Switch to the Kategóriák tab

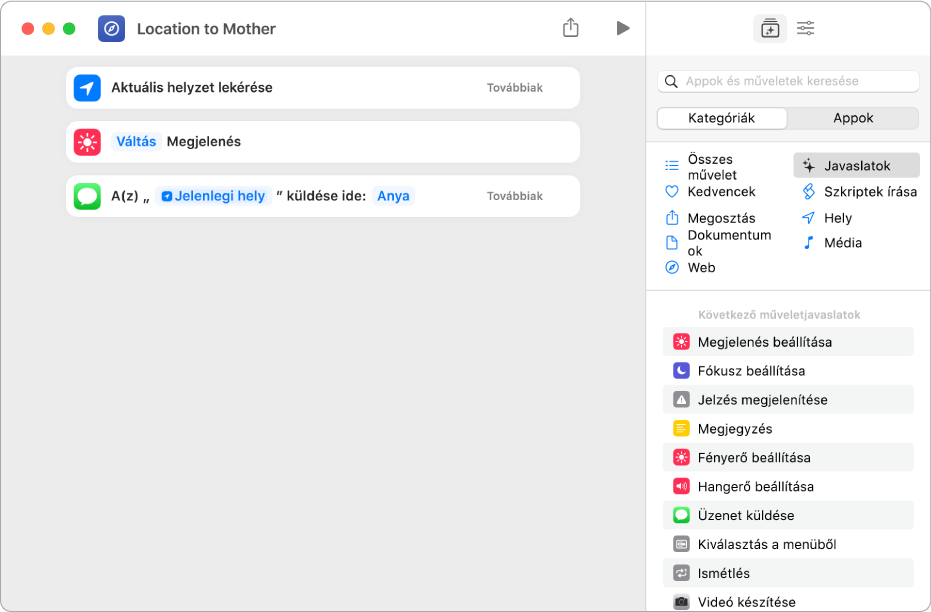(x=722, y=118)
